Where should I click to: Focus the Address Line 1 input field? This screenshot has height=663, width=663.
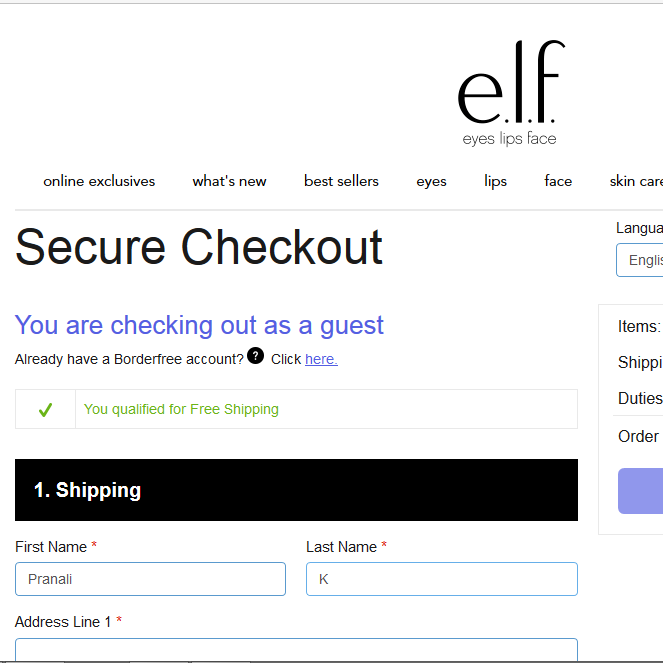pyautogui.click(x=296, y=650)
